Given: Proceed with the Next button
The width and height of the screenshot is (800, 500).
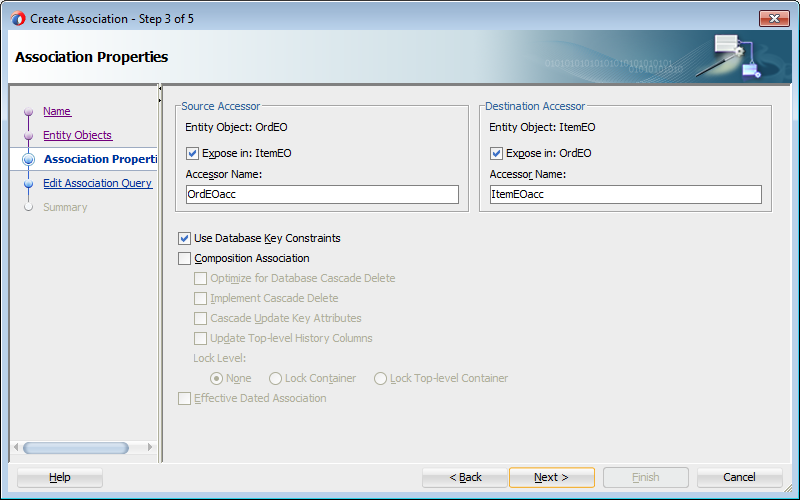Looking at the screenshot, I should point(552,477).
